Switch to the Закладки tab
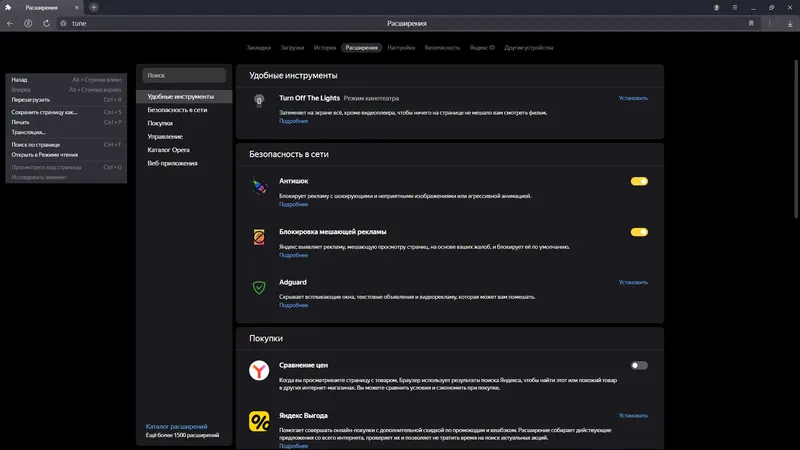 (259, 48)
